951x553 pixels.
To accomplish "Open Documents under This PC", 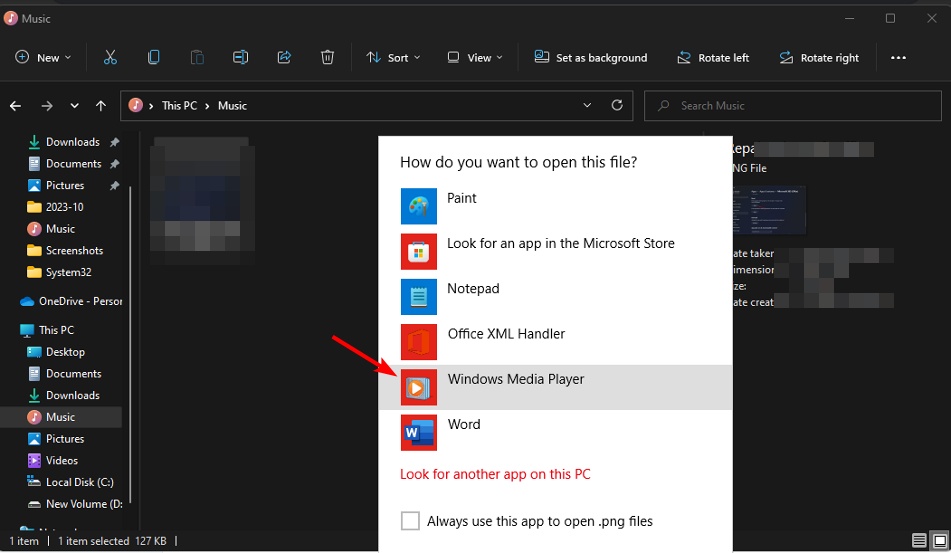I will (x=64, y=374).
